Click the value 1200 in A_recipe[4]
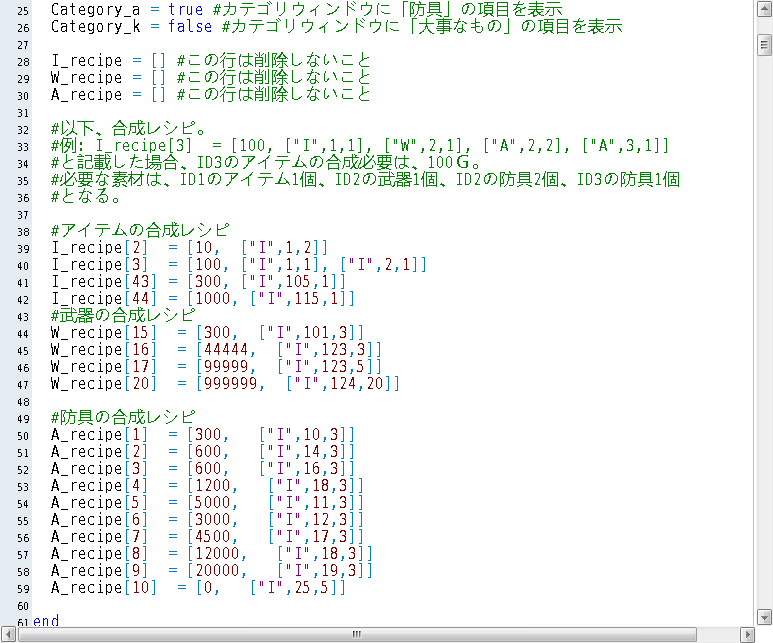Viewport: 773px width, 643px height. pos(212,486)
